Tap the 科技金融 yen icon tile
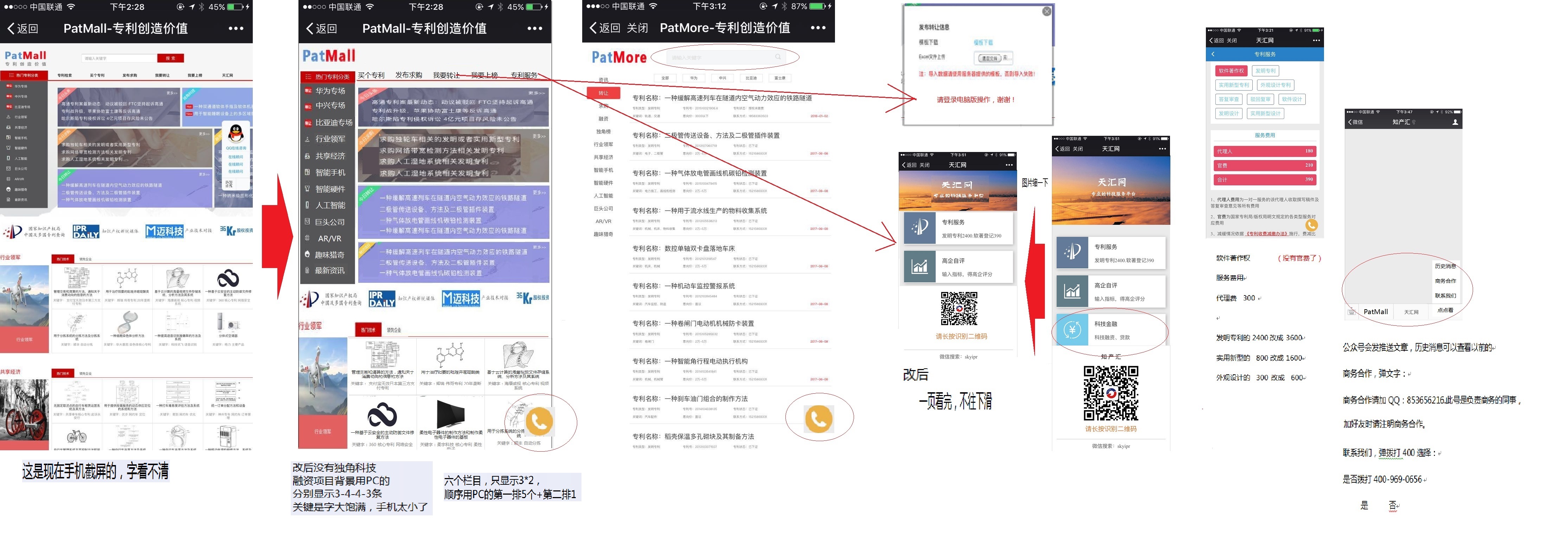 point(1072,330)
